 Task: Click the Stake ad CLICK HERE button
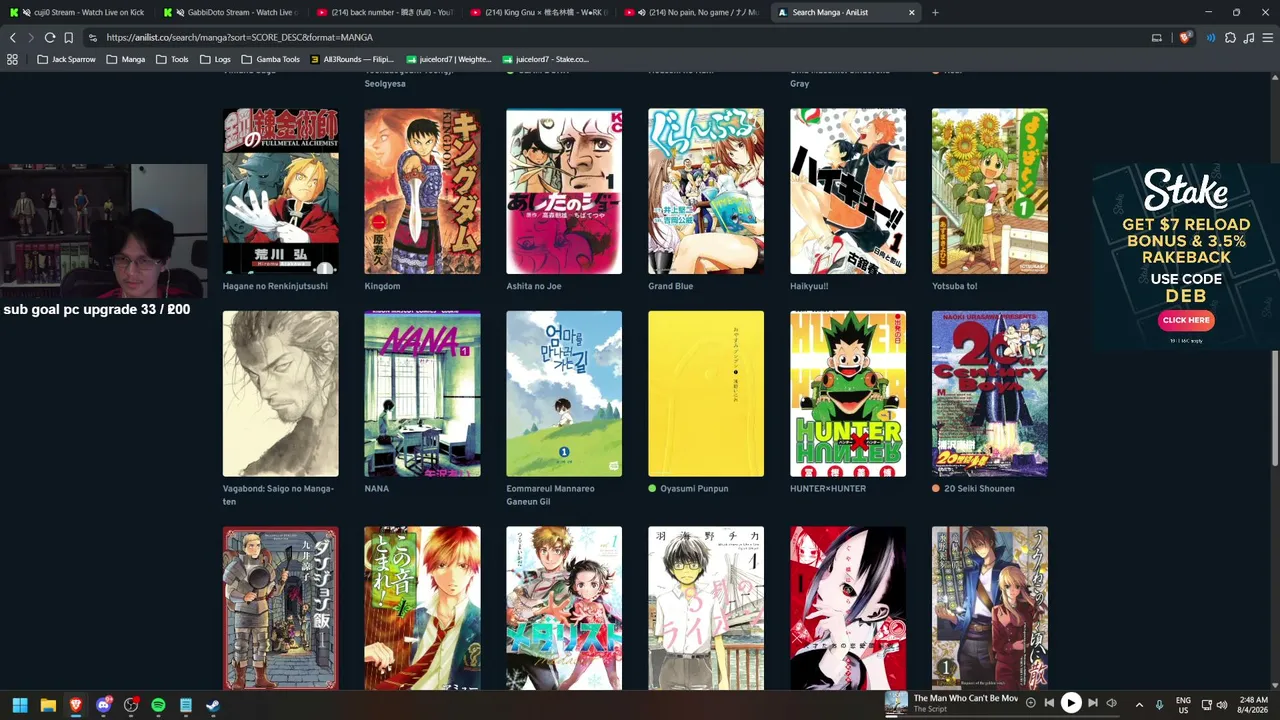click(1186, 320)
